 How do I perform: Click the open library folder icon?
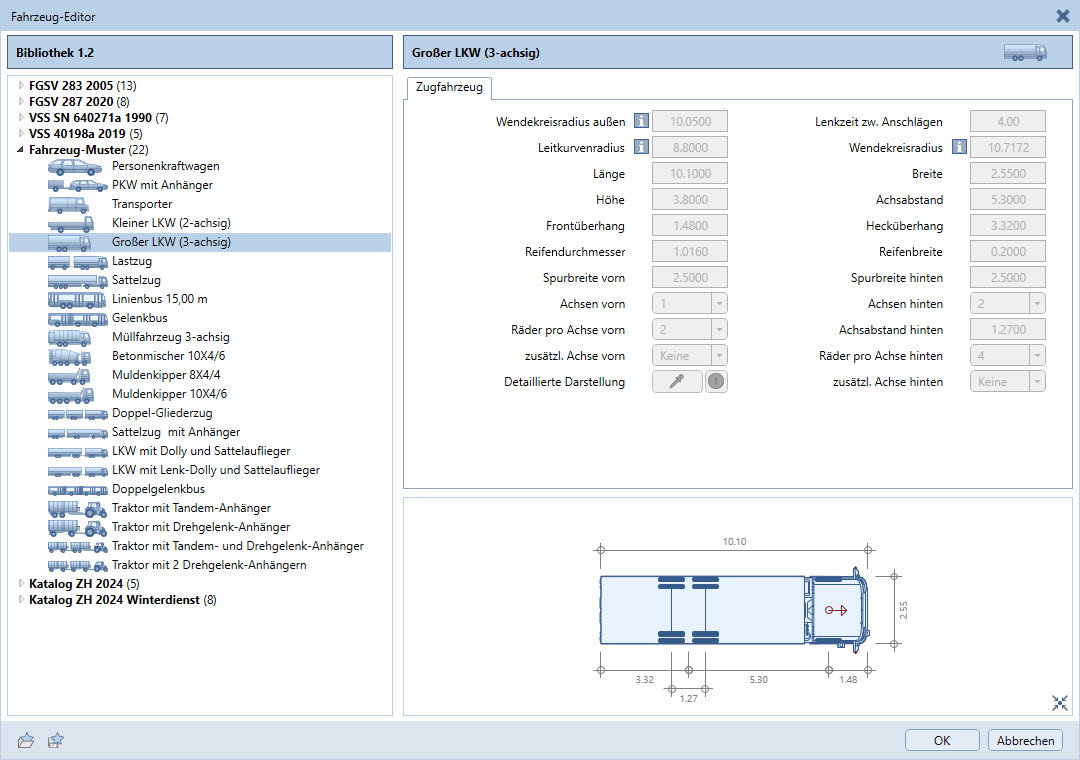pos(27,740)
